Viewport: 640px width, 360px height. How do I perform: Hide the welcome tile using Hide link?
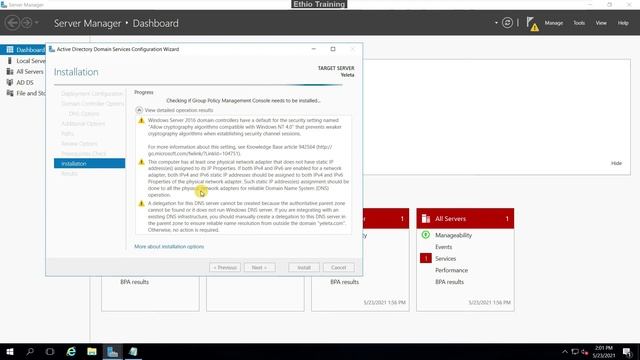coord(616,163)
